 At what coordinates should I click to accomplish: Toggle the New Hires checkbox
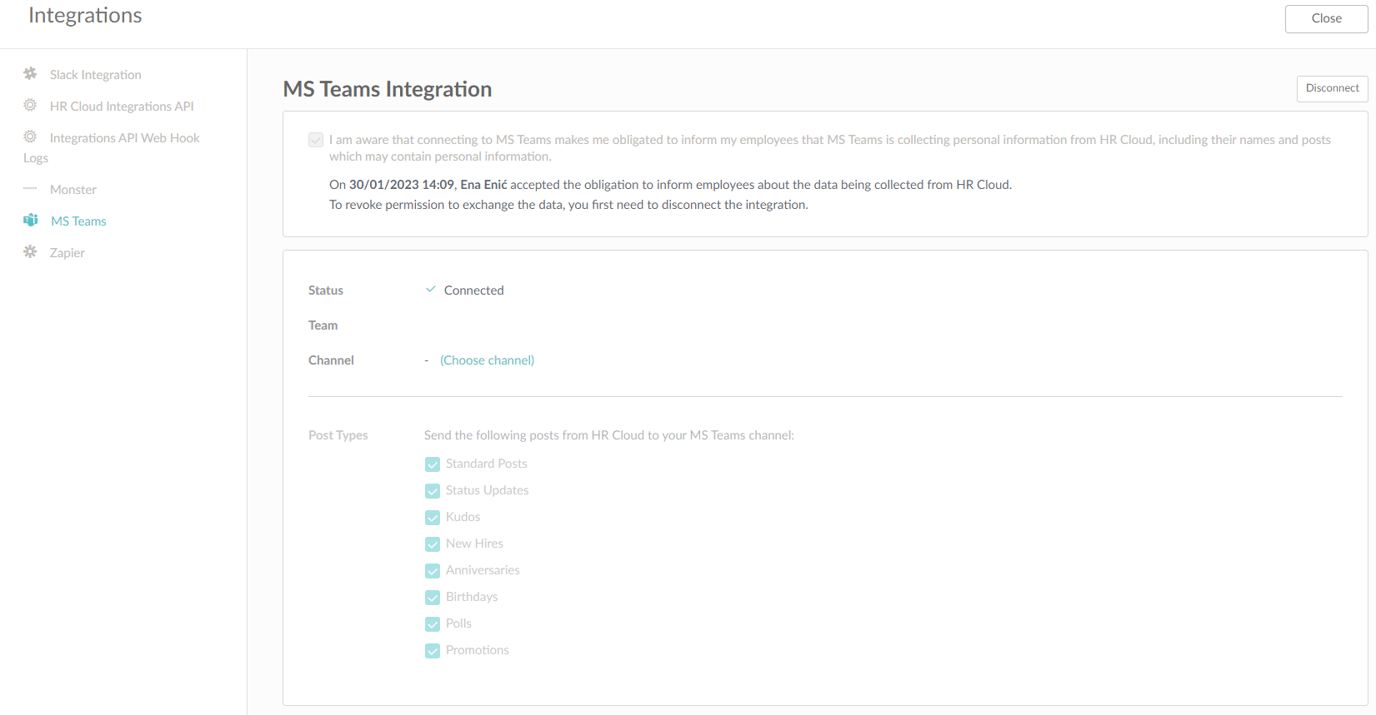[x=432, y=544]
